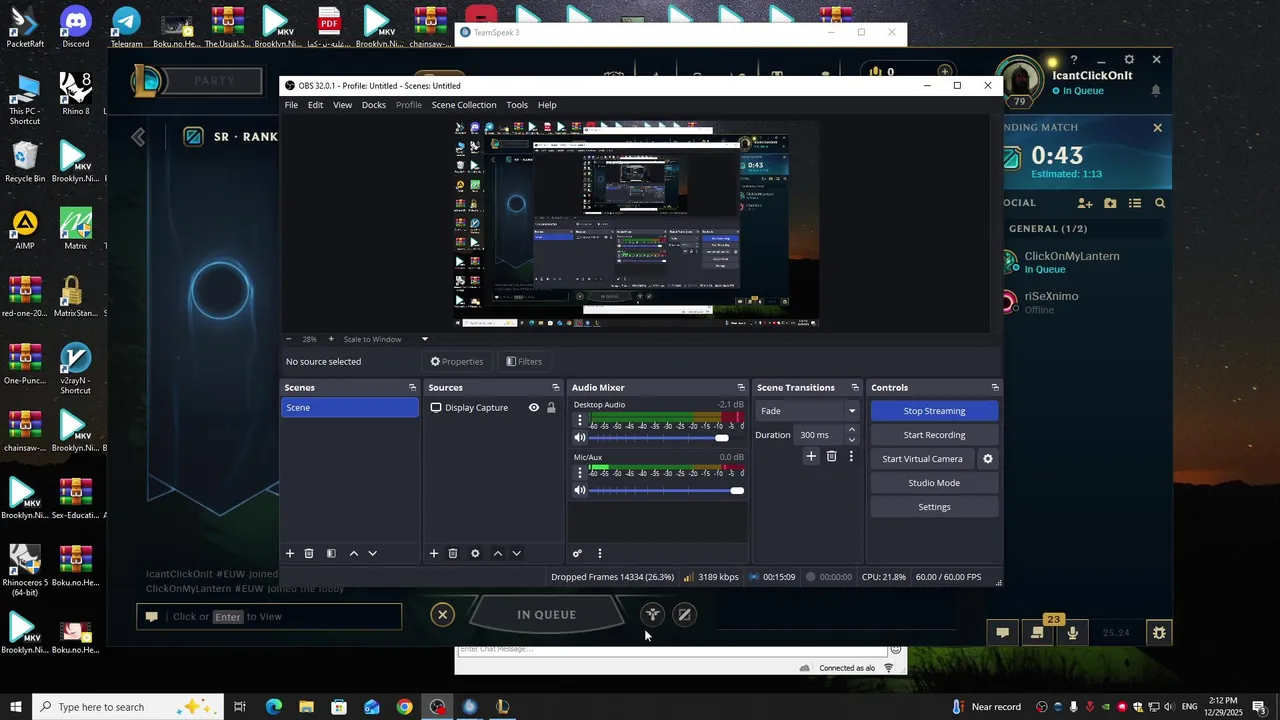Zoom in the OBS preview
Viewport: 1280px width, 720px height.
pyautogui.click(x=331, y=339)
